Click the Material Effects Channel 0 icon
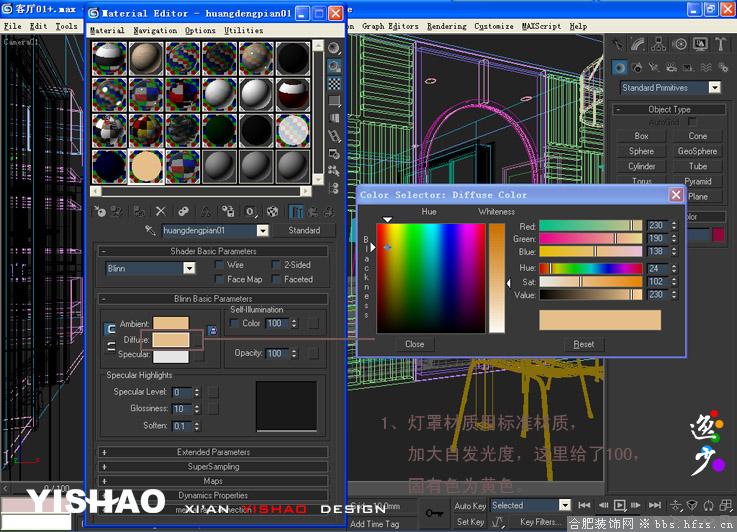This screenshot has width=737, height=532. (x=251, y=211)
